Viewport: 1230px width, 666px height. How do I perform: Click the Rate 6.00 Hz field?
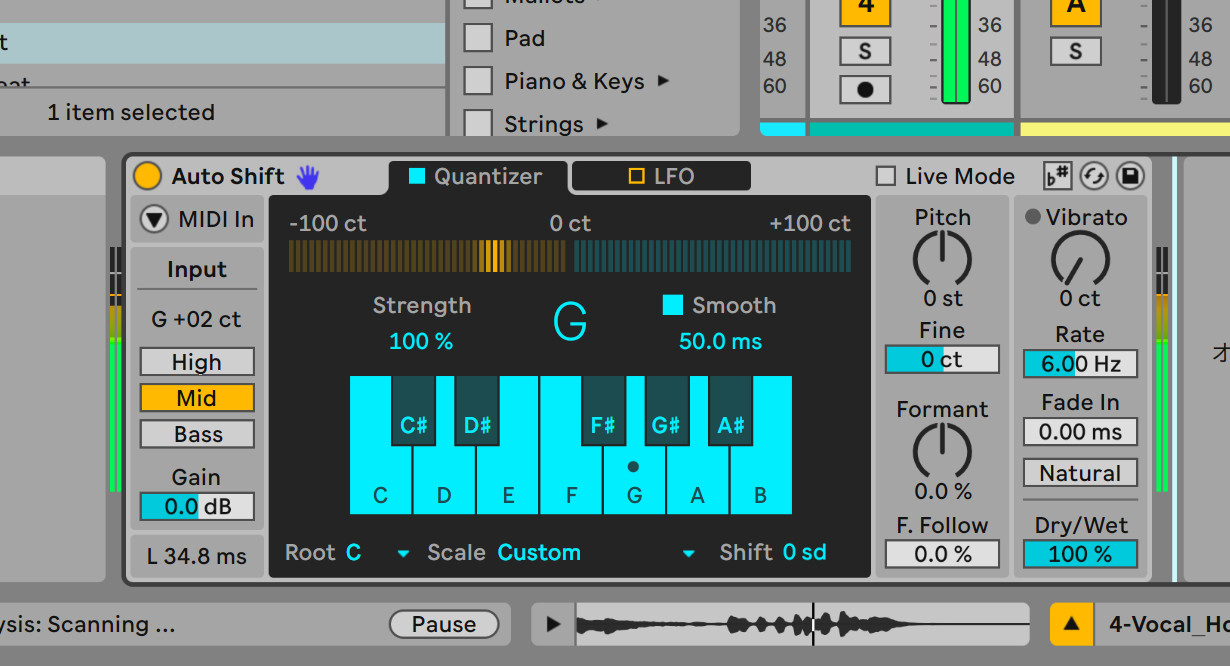[1080, 364]
